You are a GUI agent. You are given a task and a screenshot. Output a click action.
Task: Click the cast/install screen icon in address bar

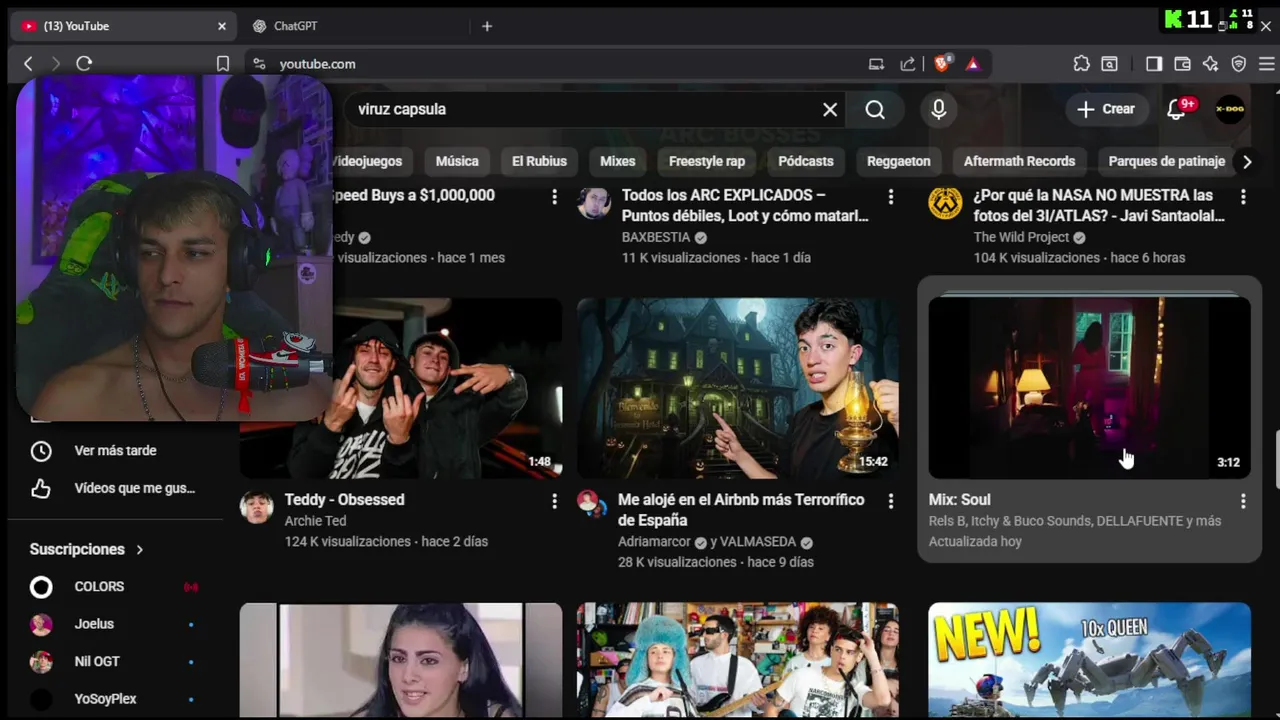tap(876, 64)
